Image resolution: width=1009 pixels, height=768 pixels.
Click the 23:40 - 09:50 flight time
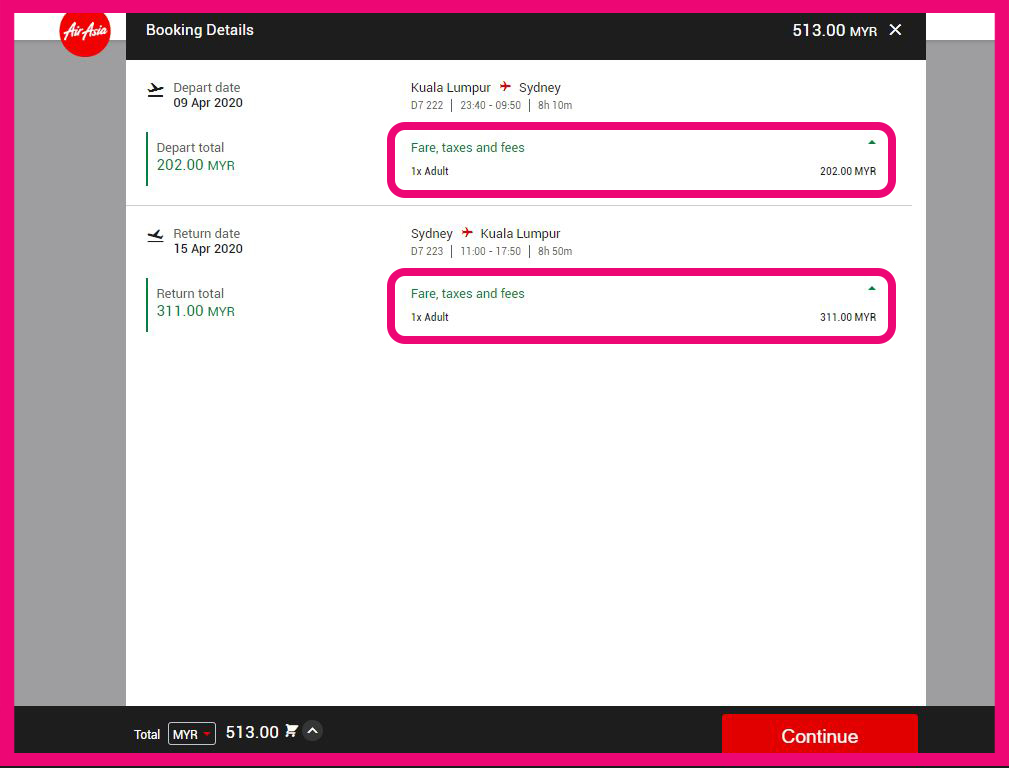tap(490, 105)
